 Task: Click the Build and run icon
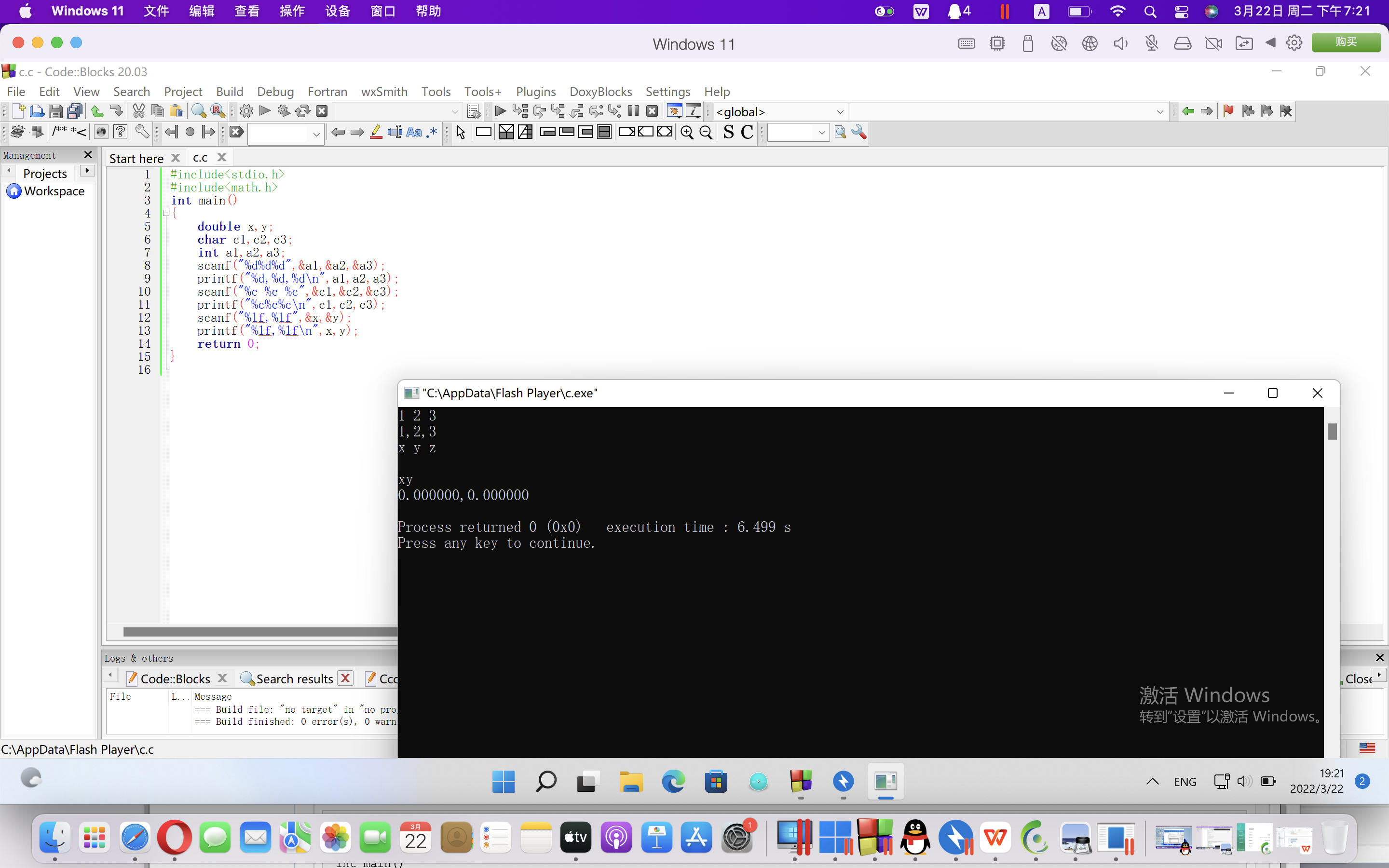284,111
